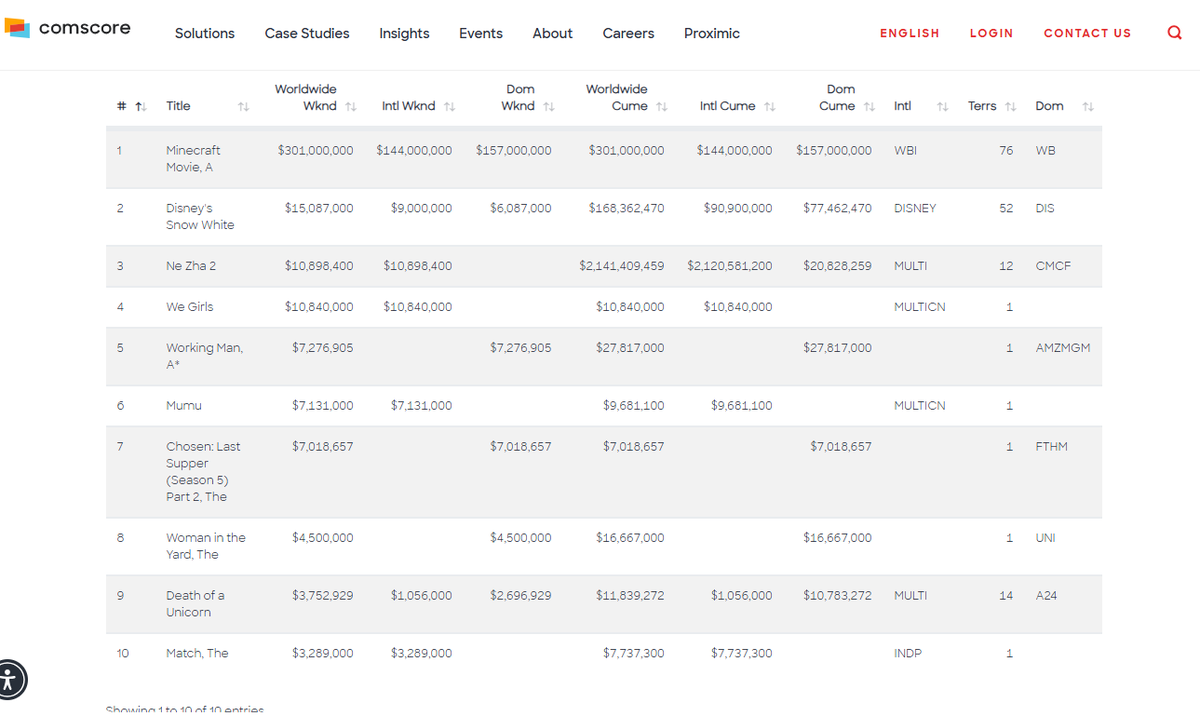This screenshot has width=1200, height=716.
Task: Sort by Dom Wknd column arrows
Action: tap(549, 106)
